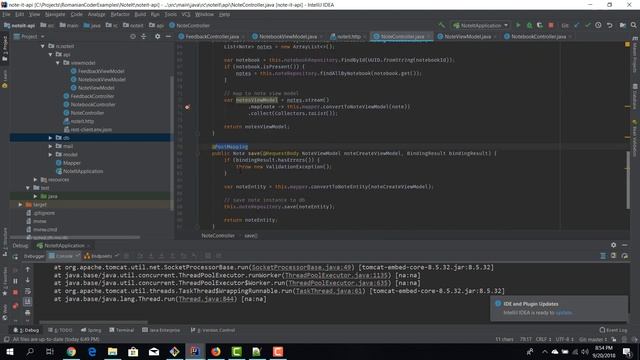Stop the app with red toolbar square
The width and height of the screenshot is (640, 360).
[x=551, y=25]
